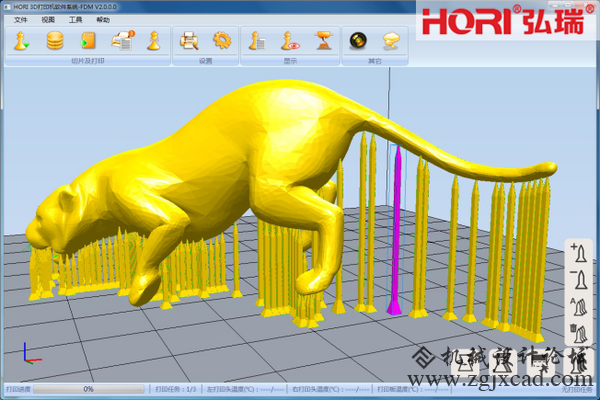Click the remove support minus icon
Viewport: 600px width, 400px height.
click(x=579, y=279)
